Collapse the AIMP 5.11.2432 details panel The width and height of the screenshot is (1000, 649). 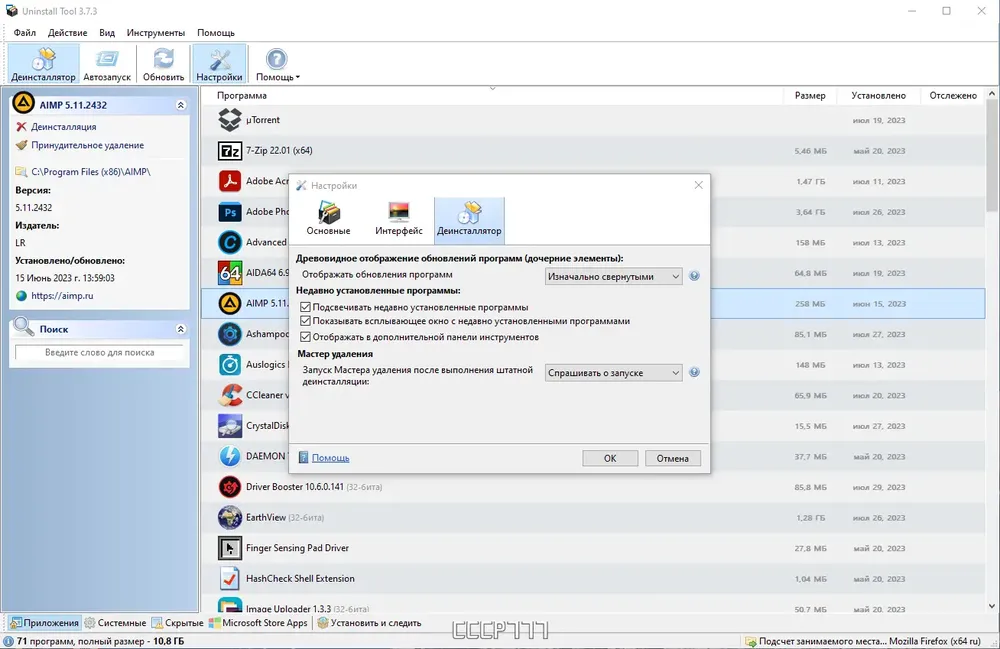point(181,105)
